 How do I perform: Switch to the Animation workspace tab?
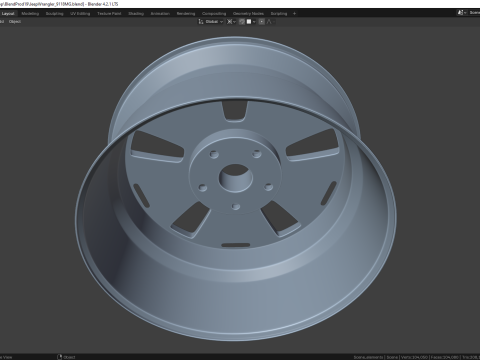coord(160,14)
